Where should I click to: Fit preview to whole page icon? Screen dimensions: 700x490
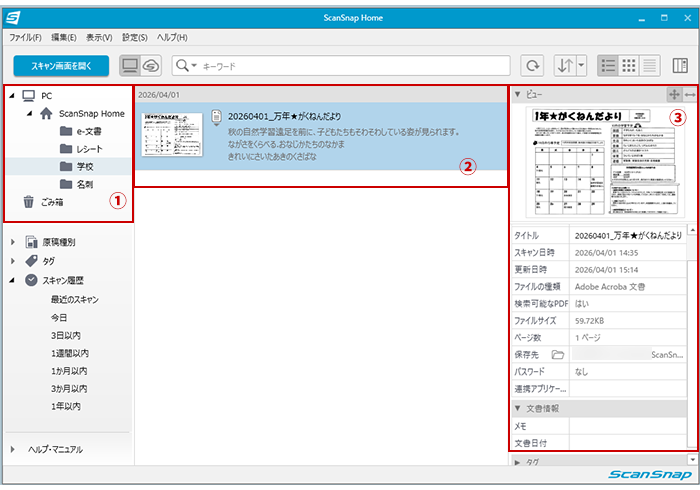[x=674, y=95]
